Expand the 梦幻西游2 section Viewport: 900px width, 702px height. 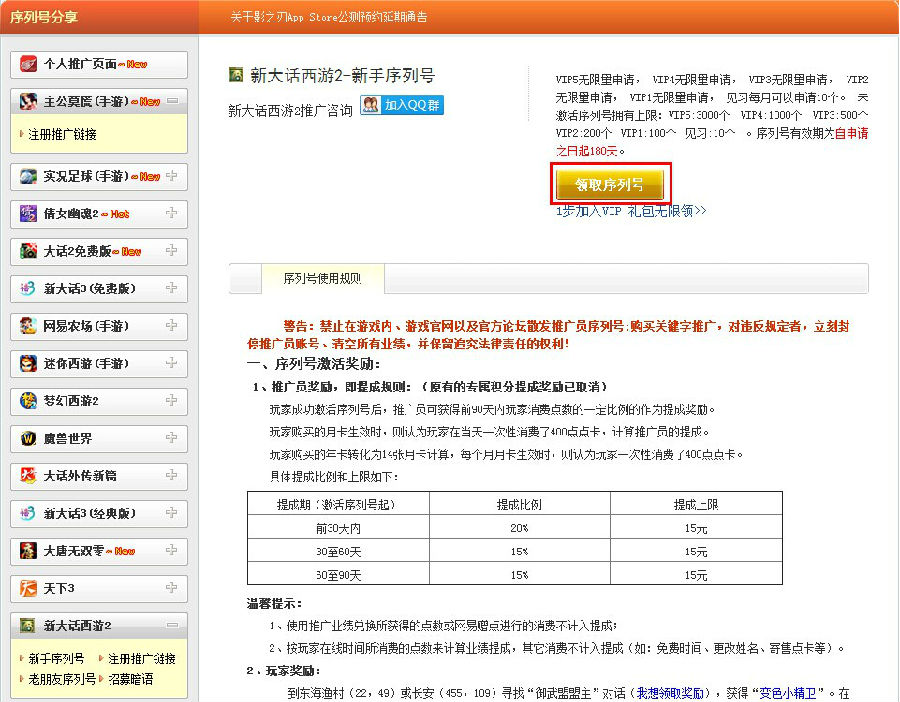tap(172, 400)
